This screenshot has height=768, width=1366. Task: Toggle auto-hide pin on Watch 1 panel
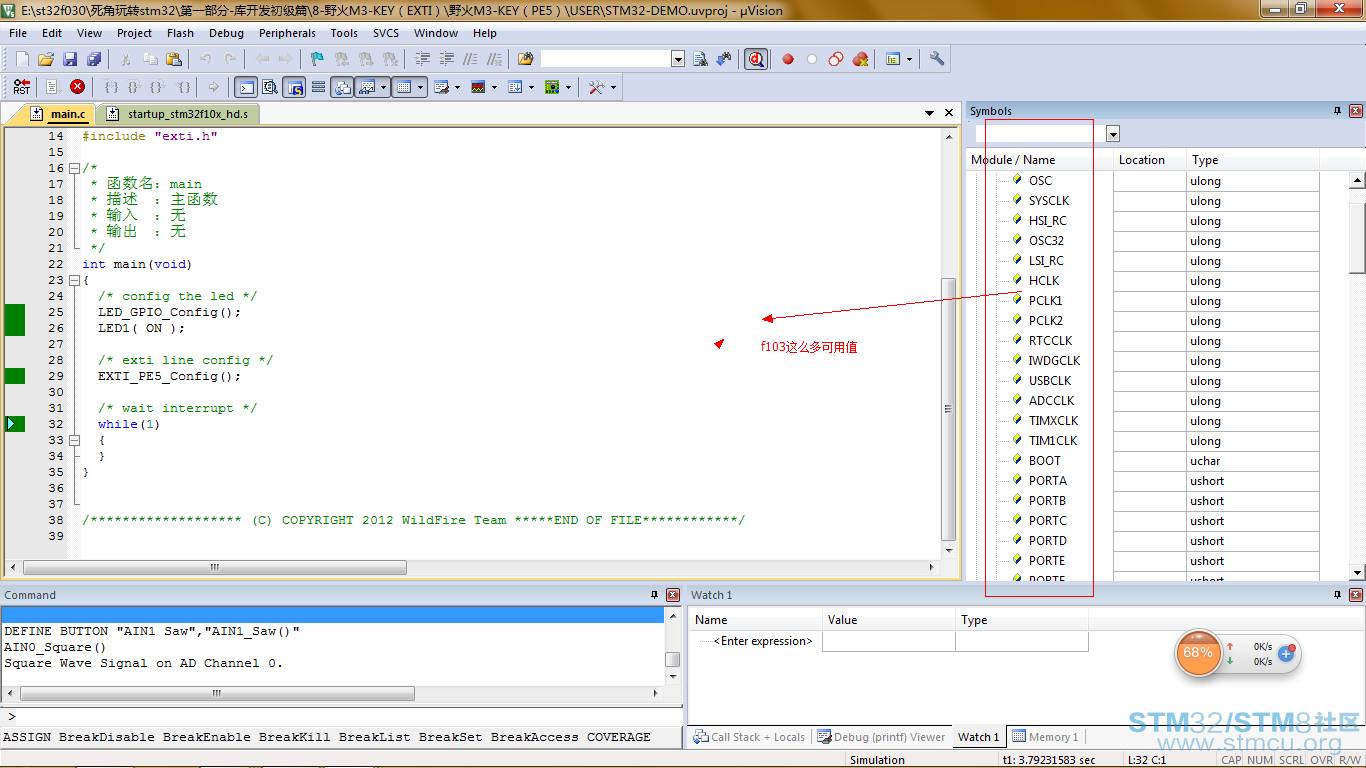click(1337, 595)
